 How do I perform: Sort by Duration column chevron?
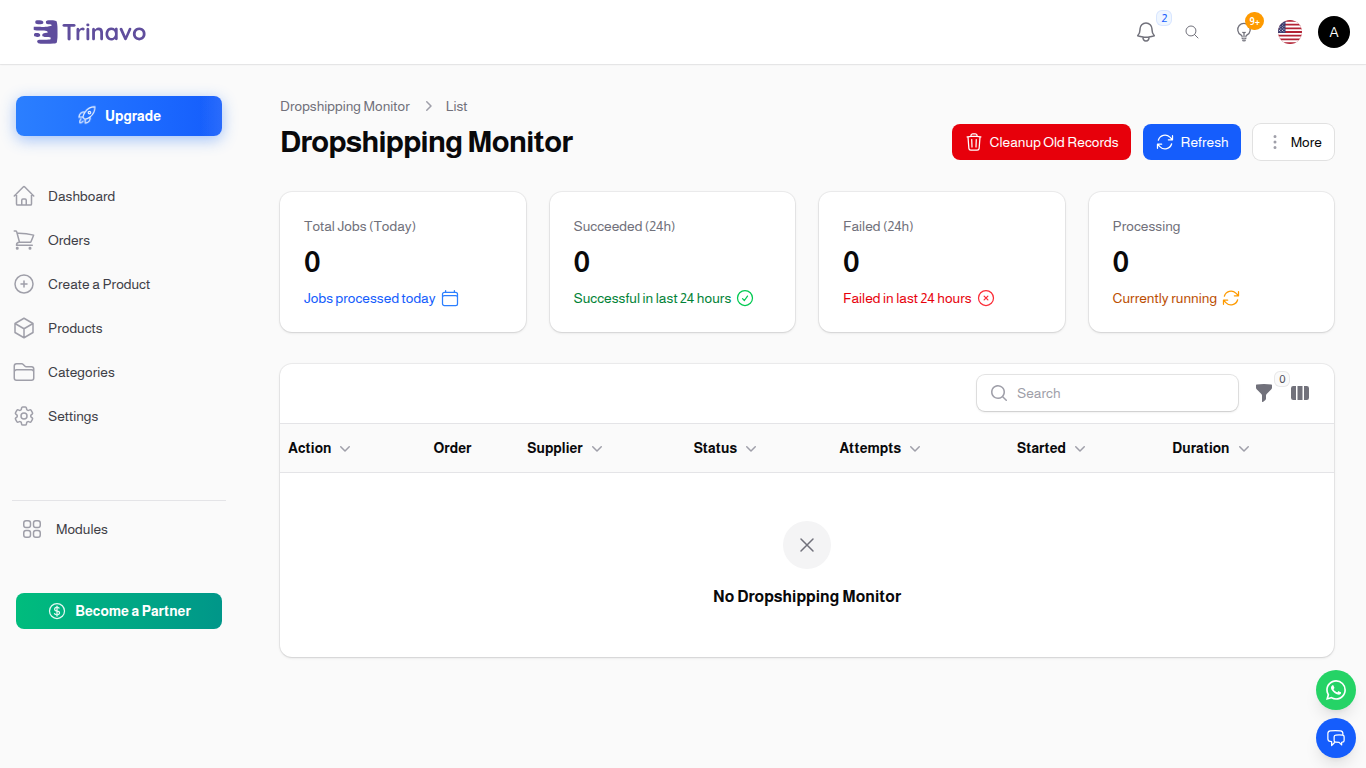tap(1244, 448)
